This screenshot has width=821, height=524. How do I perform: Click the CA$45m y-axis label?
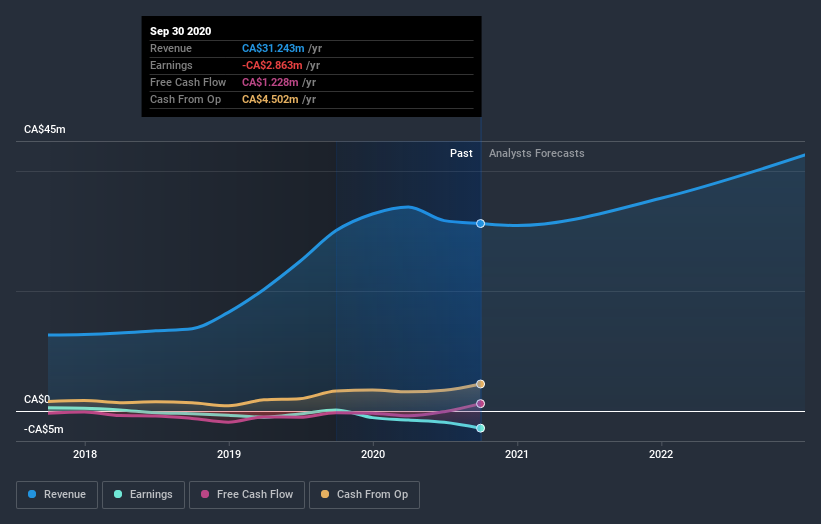tap(45, 129)
